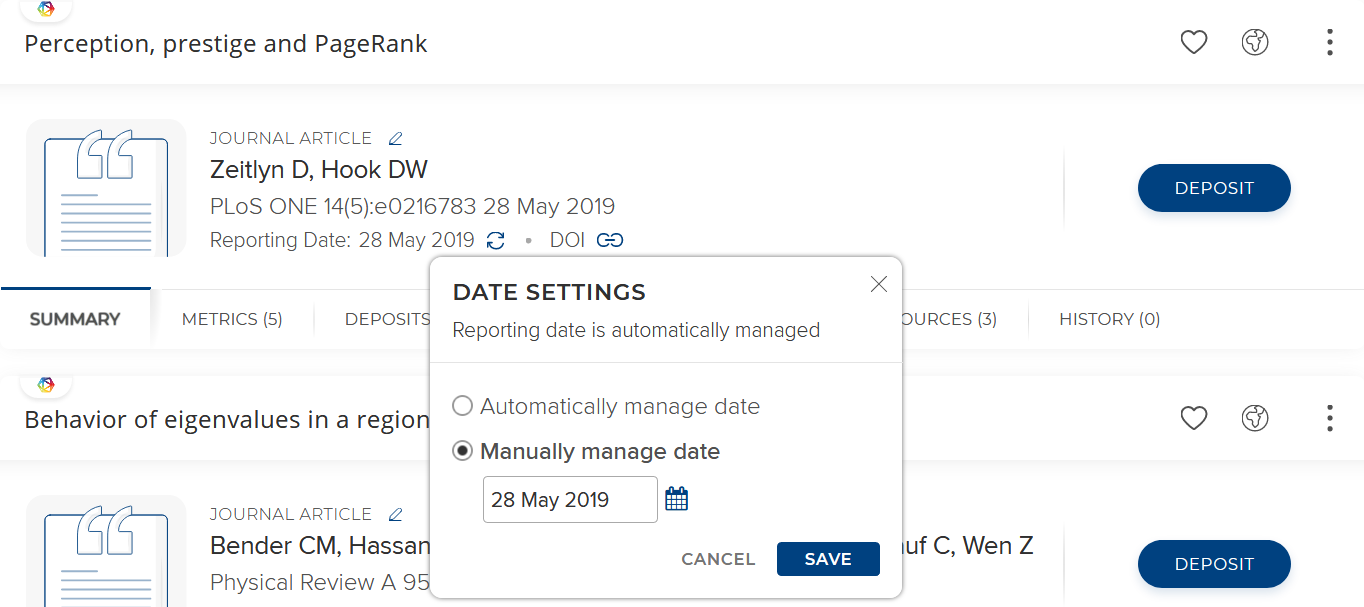
Task: Favourite the Perception, prestige and PageRank publication
Action: (1194, 42)
